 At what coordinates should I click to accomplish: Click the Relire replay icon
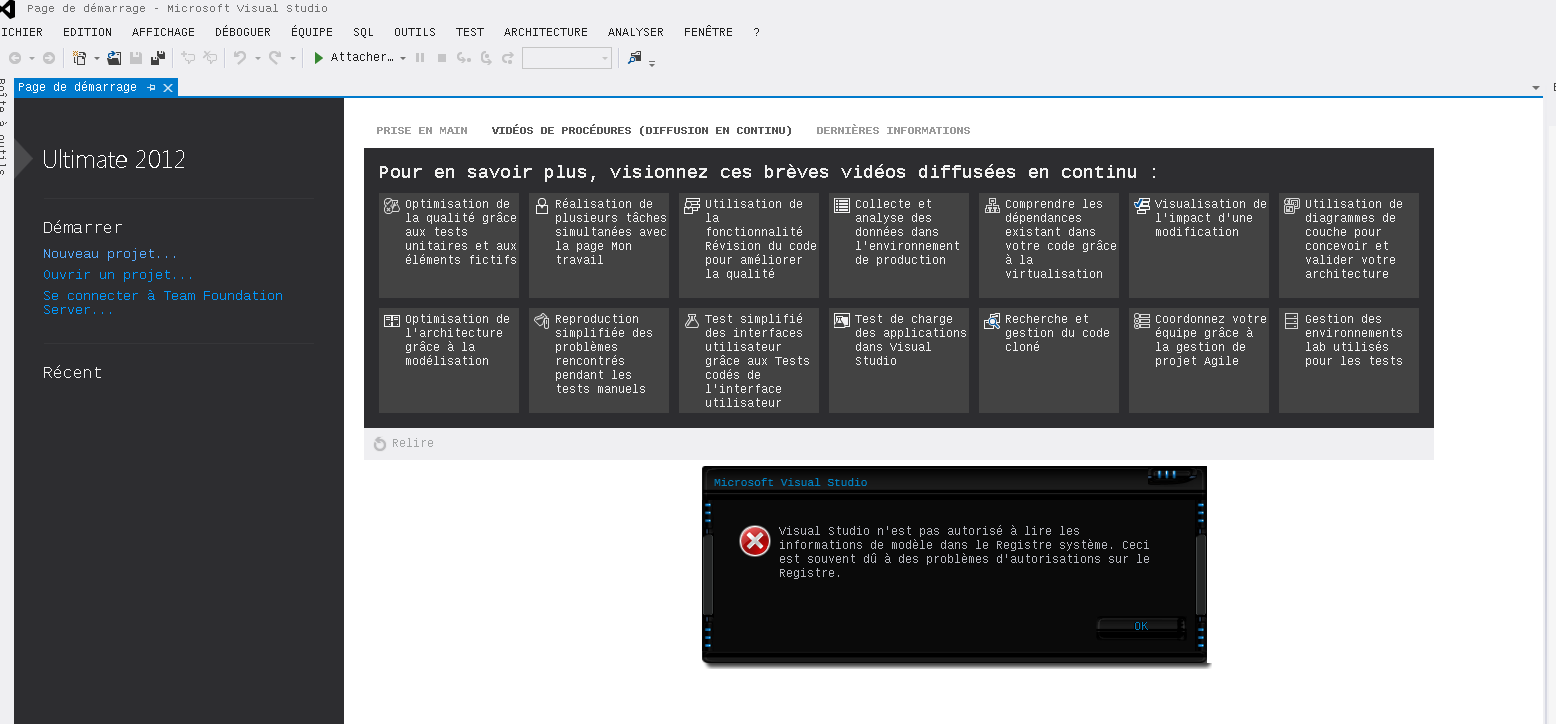click(380, 444)
